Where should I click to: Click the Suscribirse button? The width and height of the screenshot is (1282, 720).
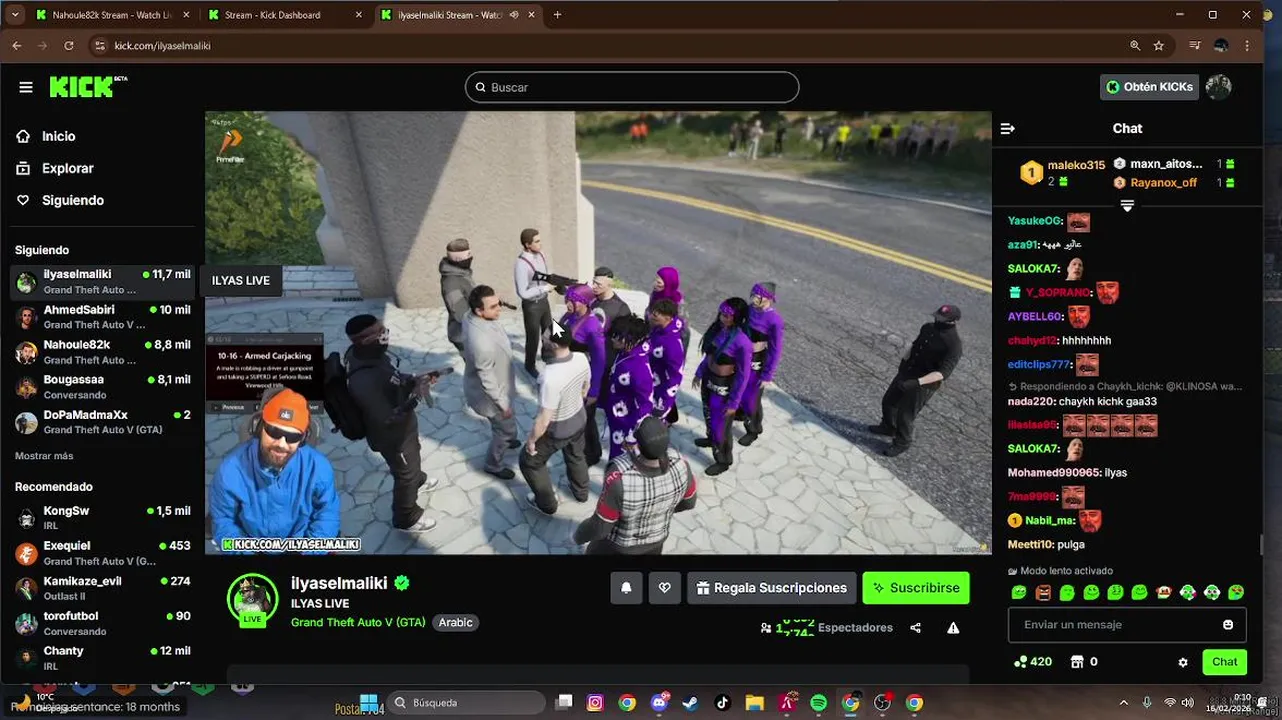(x=916, y=588)
